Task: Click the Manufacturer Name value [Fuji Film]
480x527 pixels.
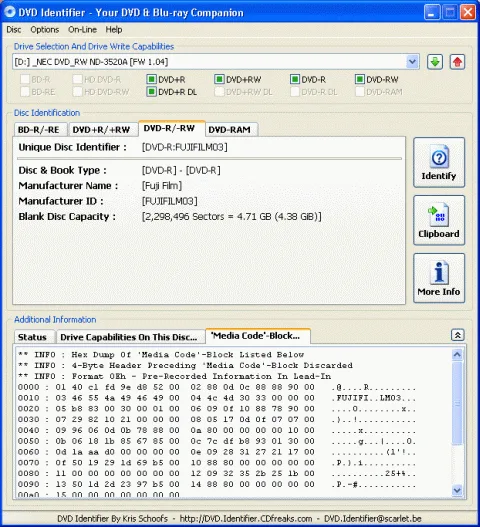Action: tap(162, 186)
